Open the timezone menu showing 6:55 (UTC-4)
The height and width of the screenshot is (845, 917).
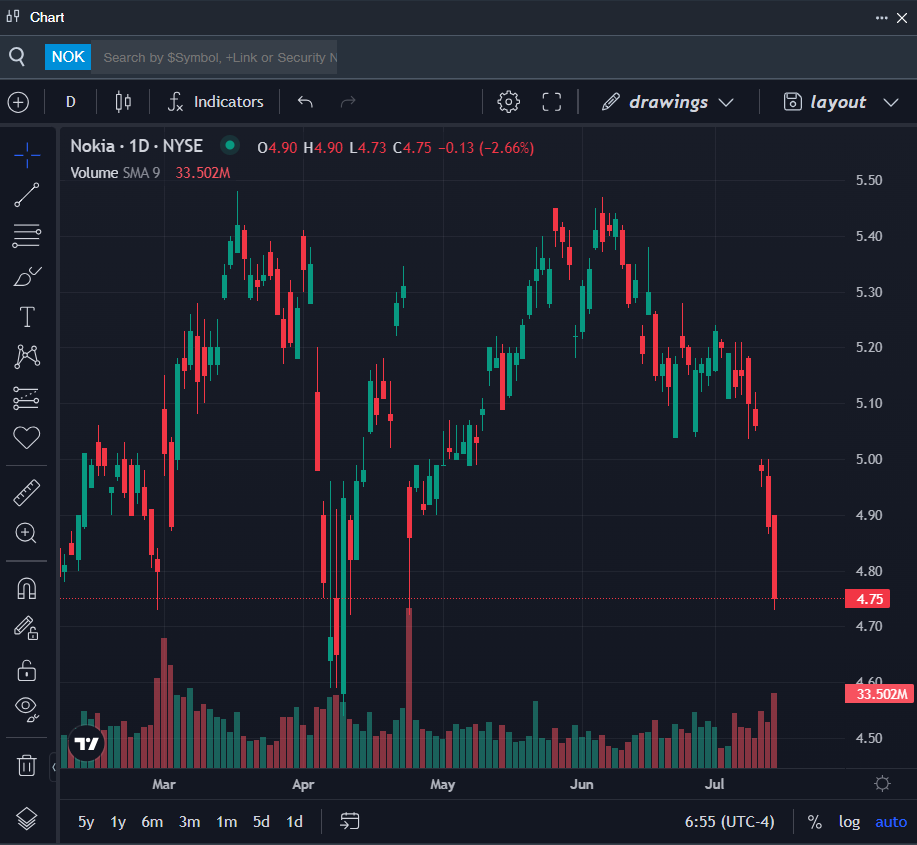pyautogui.click(x=729, y=822)
